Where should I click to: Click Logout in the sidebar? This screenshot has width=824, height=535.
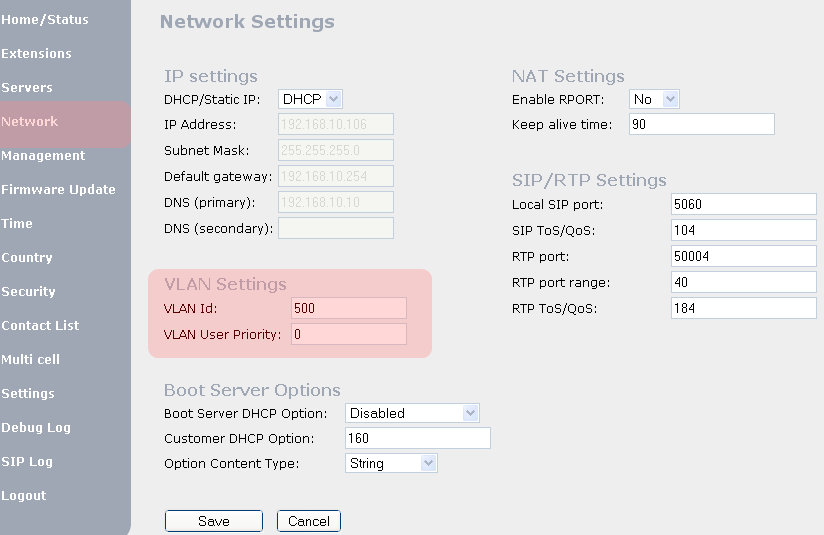(x=24, y=496)
